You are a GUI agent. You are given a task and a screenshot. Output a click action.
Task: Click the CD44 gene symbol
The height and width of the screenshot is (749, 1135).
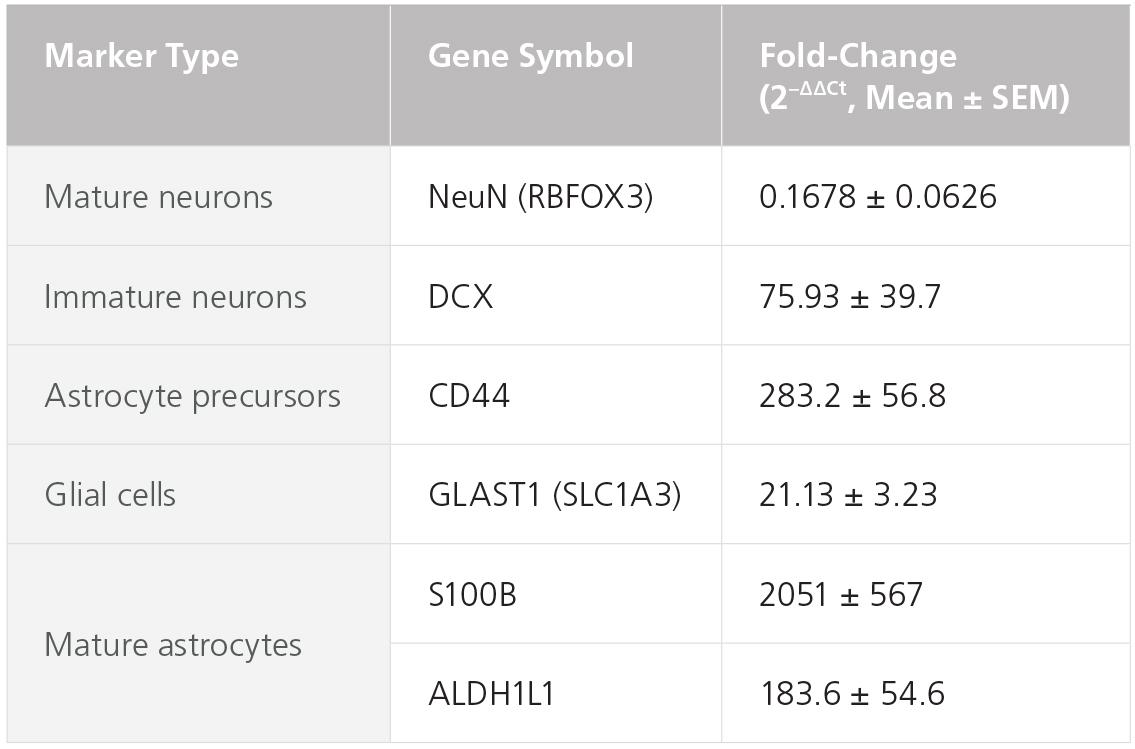[469, 395]
